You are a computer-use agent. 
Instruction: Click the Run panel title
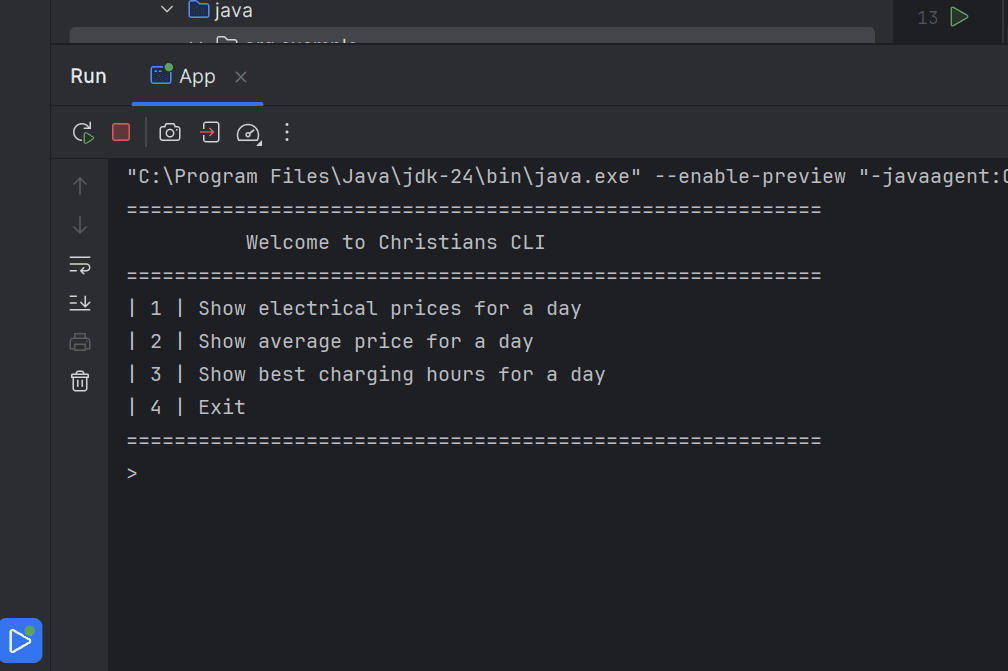(x=88, y=77)
